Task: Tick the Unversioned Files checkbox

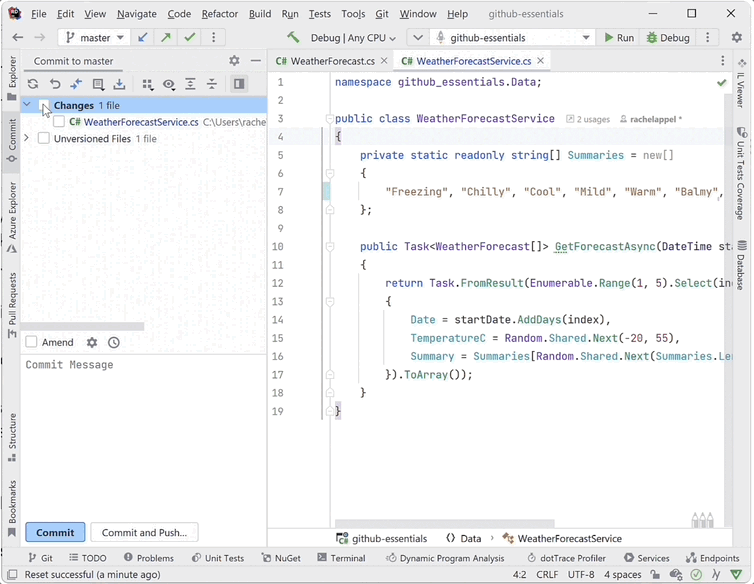Action: (x=44, y=139)
